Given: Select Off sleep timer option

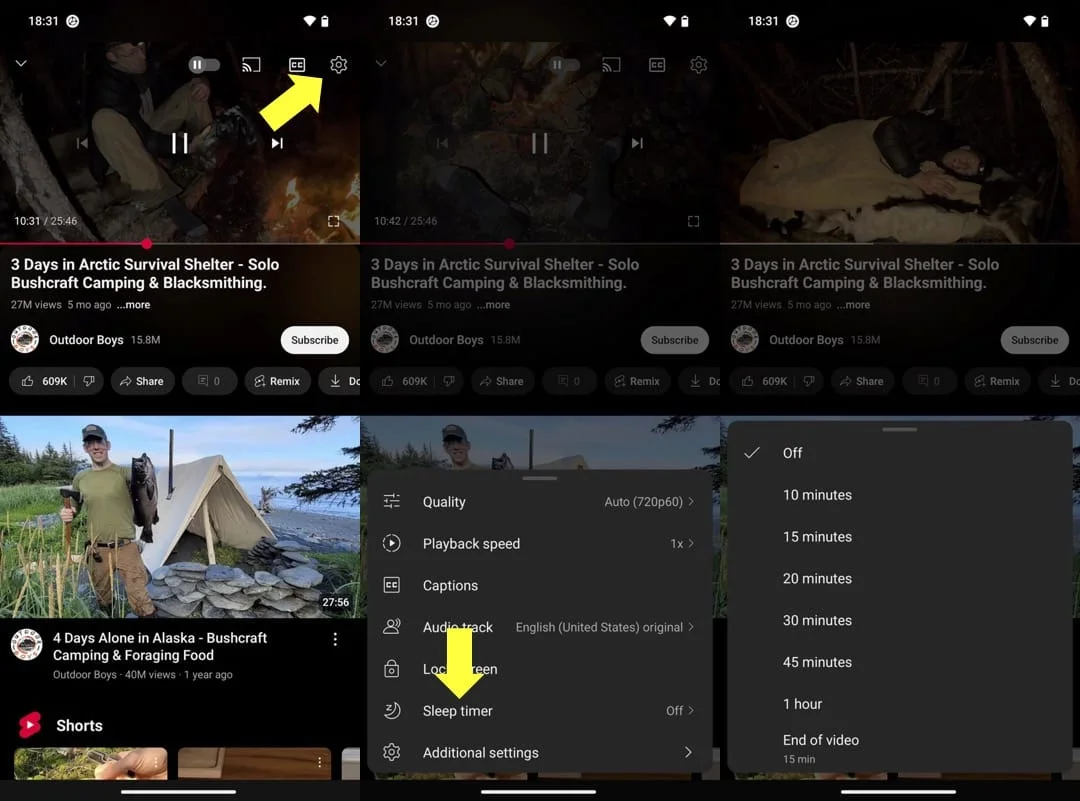Looking at the screenshot, I should pos(900,452).
